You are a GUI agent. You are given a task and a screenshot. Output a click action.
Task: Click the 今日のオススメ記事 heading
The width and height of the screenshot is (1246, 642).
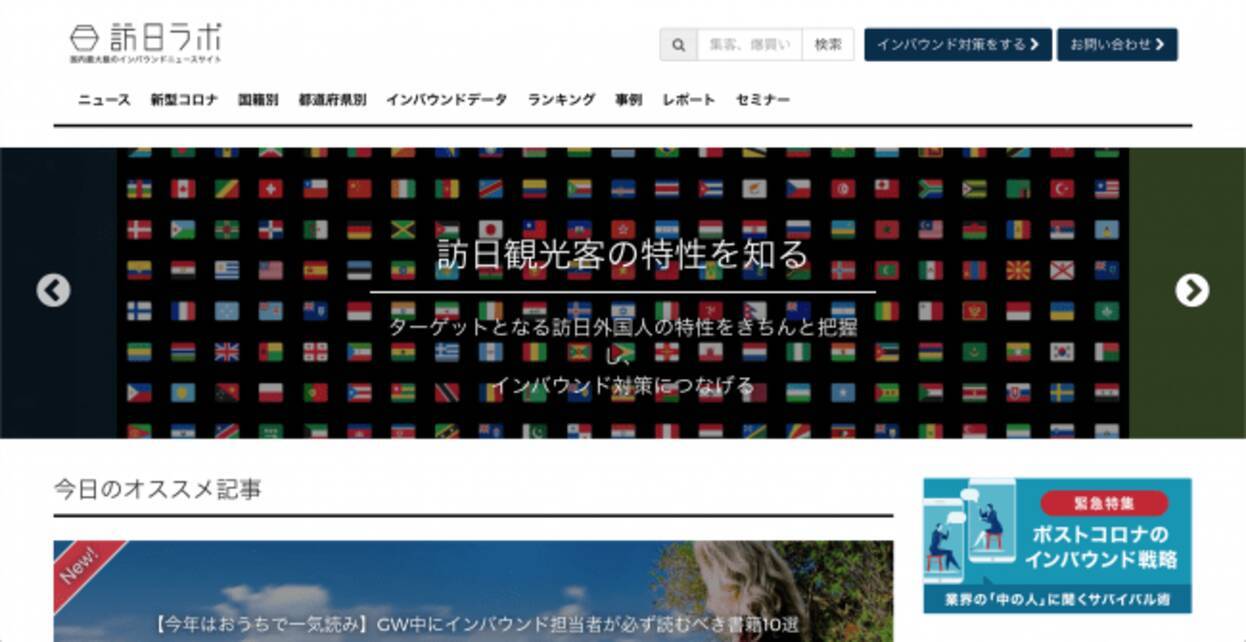click(x=158, y=489)
